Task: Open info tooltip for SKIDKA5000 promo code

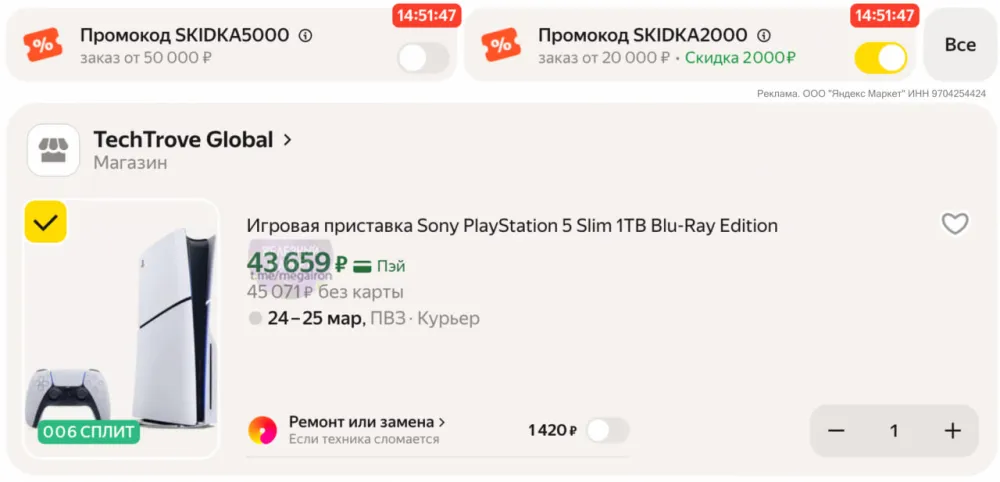Action: click(306, 36)
